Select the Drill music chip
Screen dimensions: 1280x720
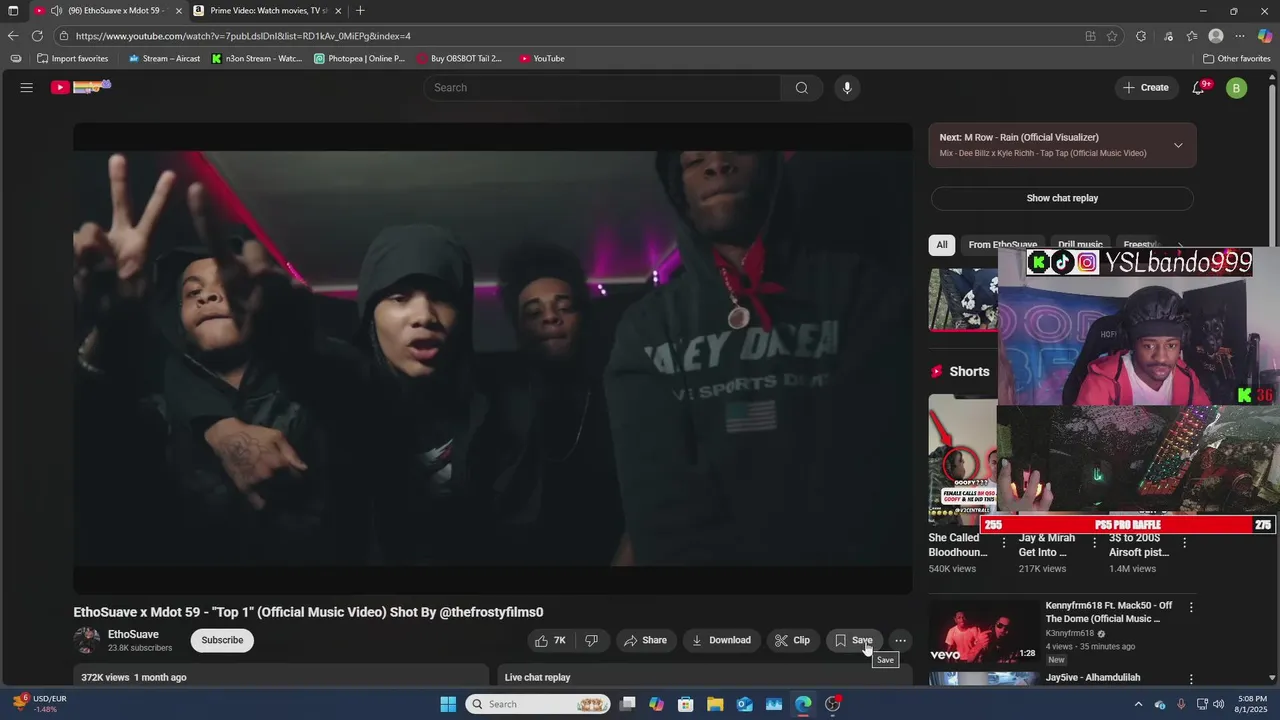(x=1080, y=245)
